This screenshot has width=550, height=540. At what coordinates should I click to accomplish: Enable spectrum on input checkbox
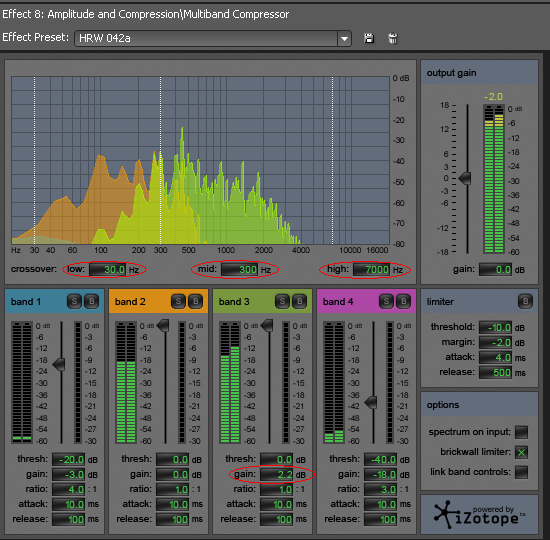[521, 432]
